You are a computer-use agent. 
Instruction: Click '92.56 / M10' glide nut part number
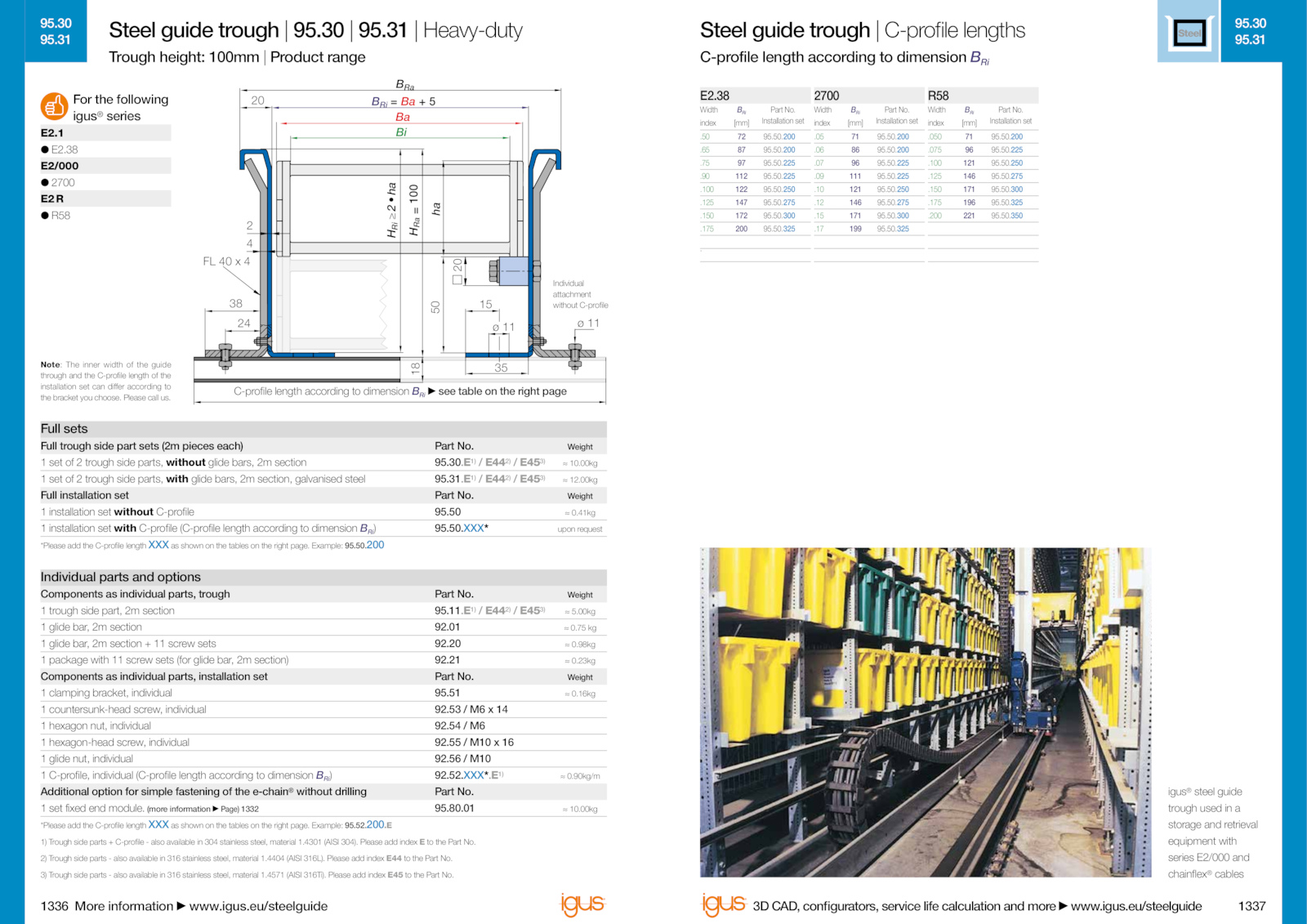462,759
